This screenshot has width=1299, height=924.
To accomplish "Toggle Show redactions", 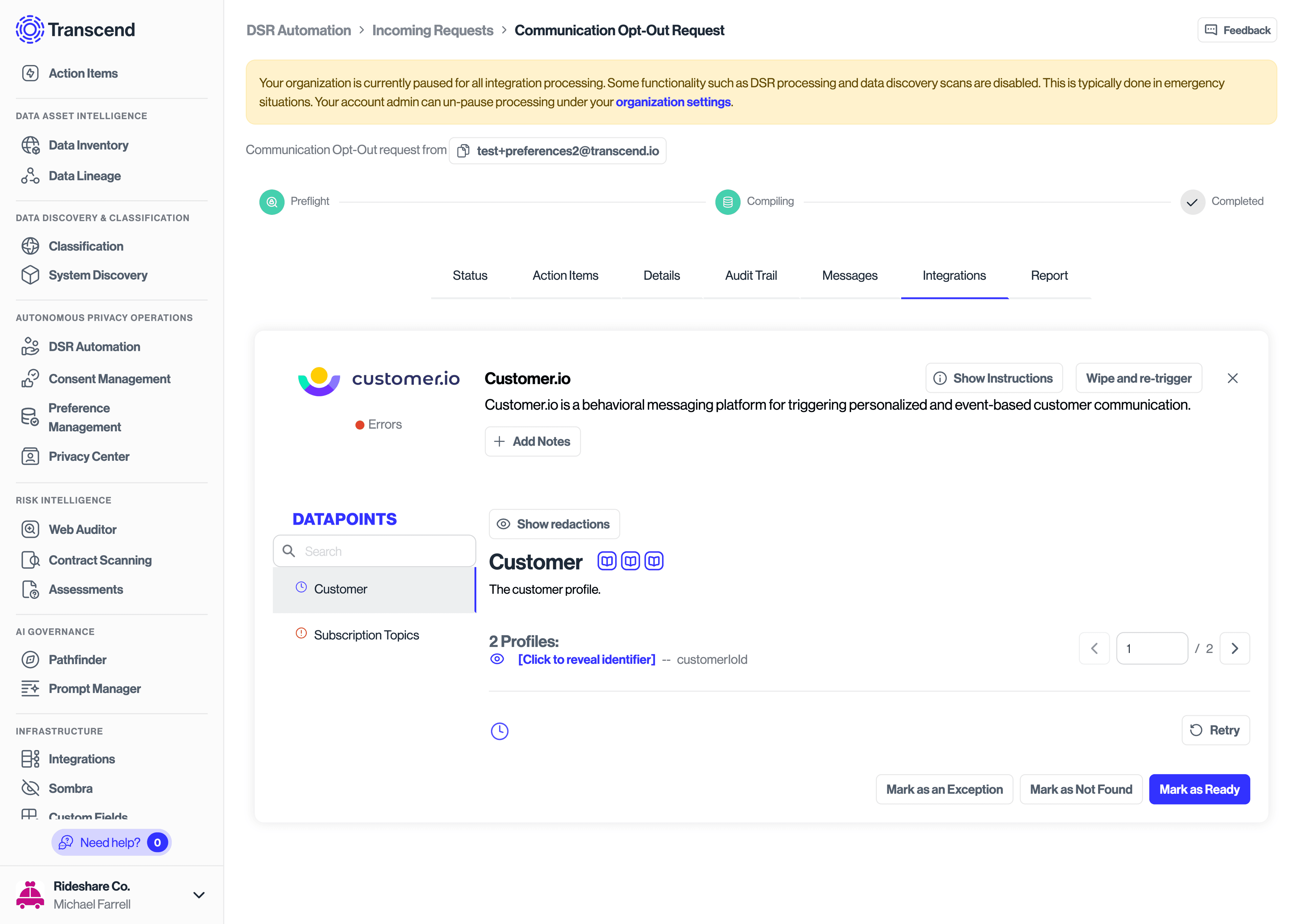I will (x=554, y=524).
